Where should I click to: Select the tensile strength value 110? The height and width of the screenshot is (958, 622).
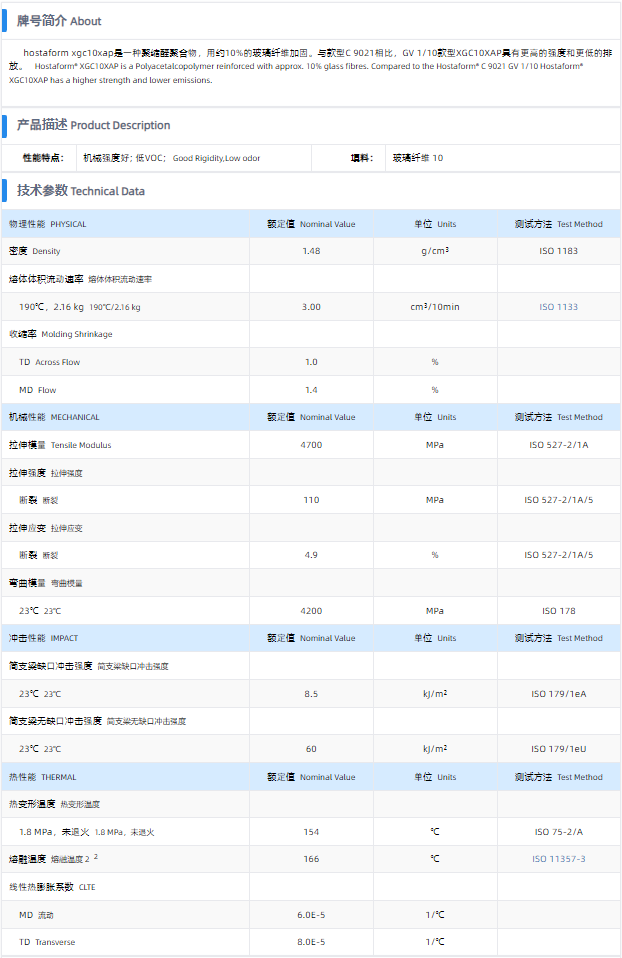(x=311, y=500)
